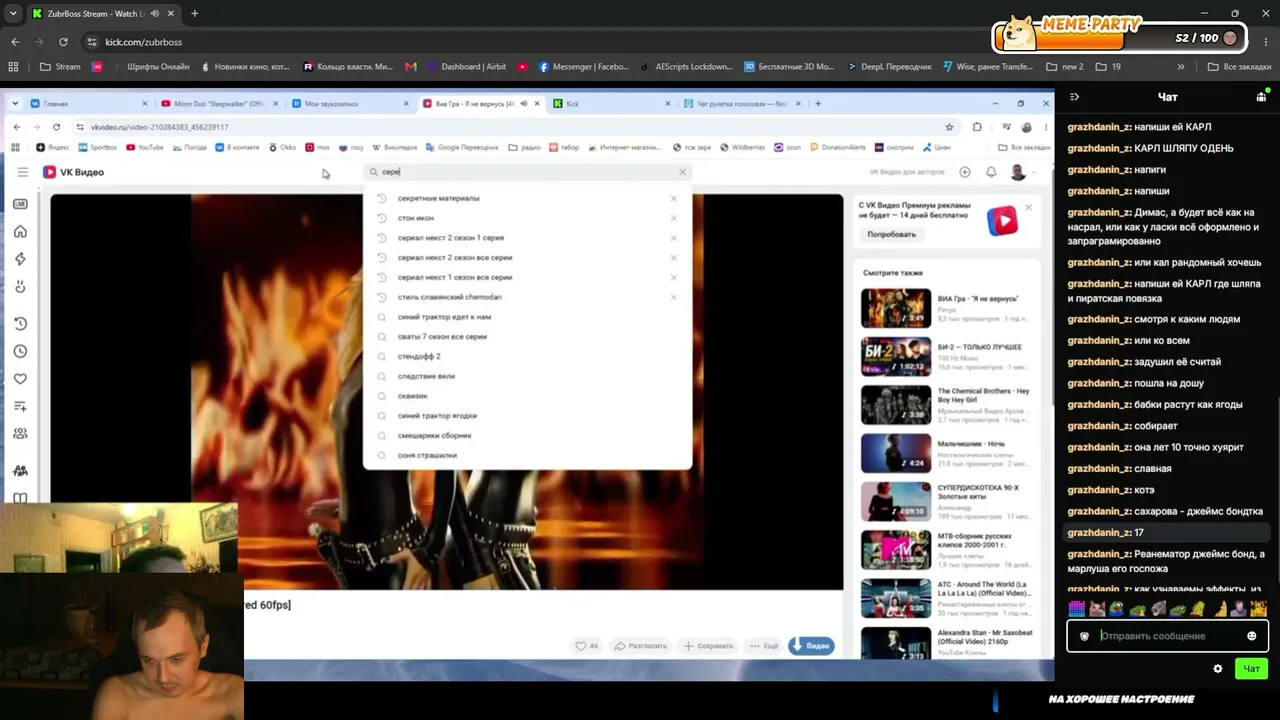The height and width of the screenshot is (720, 1280).
Task: Remove 'стиль славянский chemodan' history entry
Action: (673, 297)
